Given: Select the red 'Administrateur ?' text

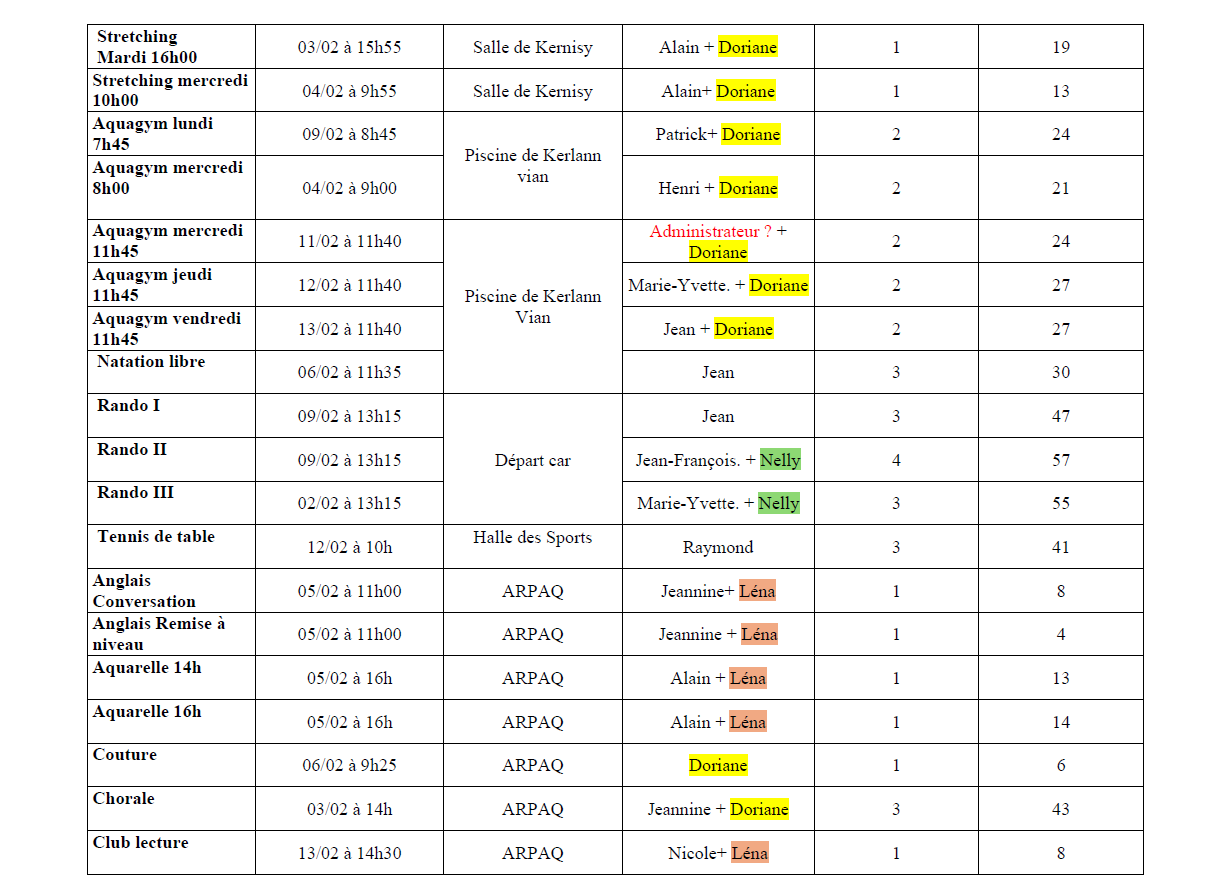Looking at the screenshot, I should 710,231.
